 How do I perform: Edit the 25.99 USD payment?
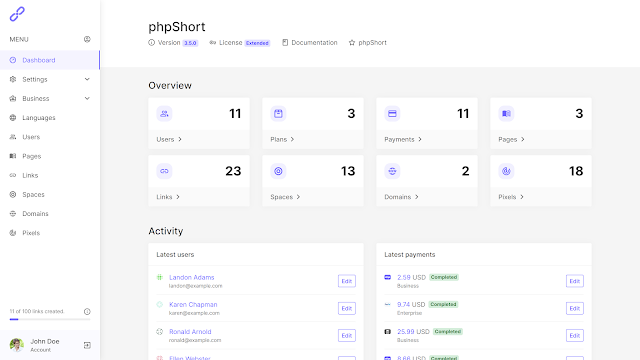[575, 336]
